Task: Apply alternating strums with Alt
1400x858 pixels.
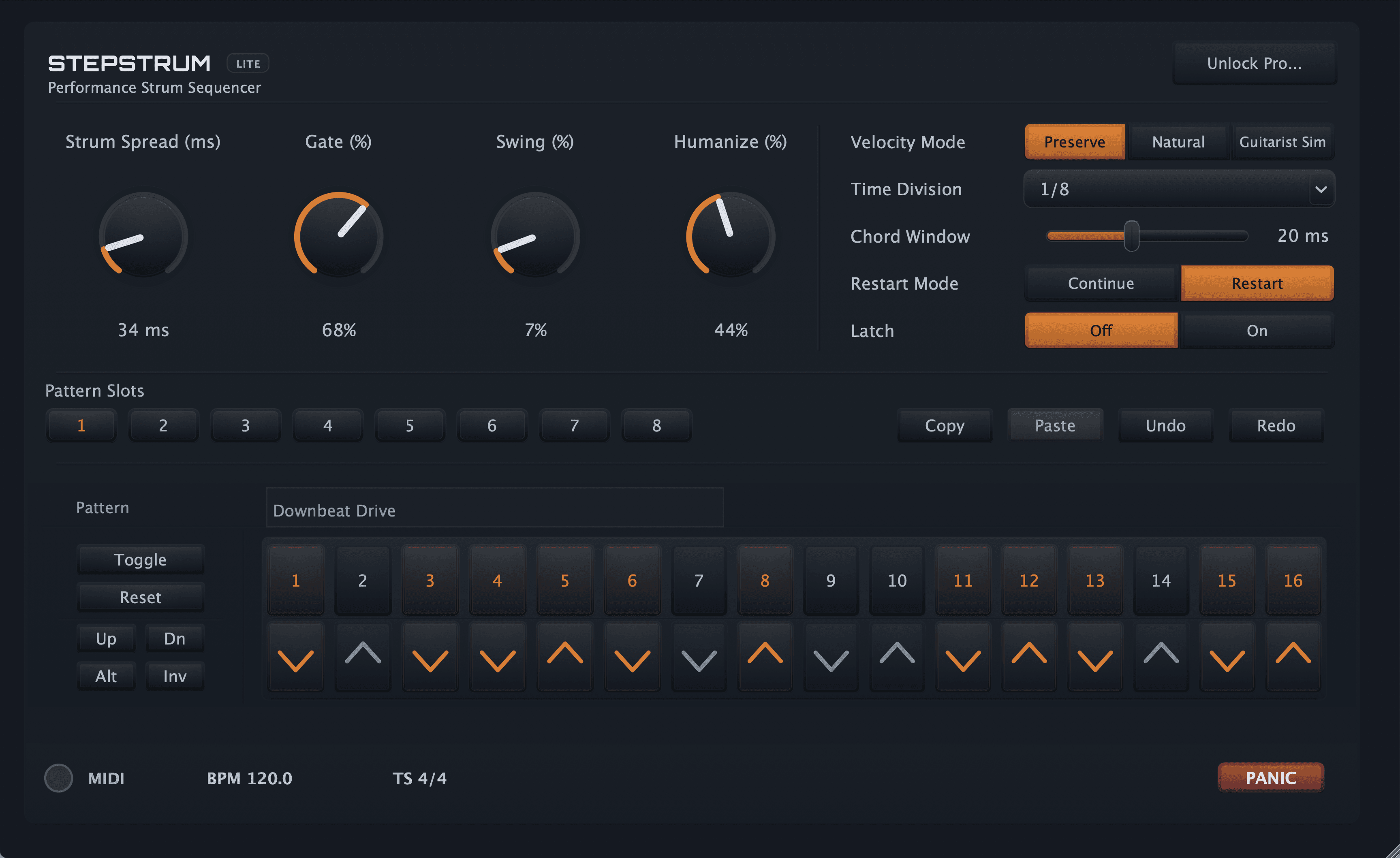Action: pos(106,676)
